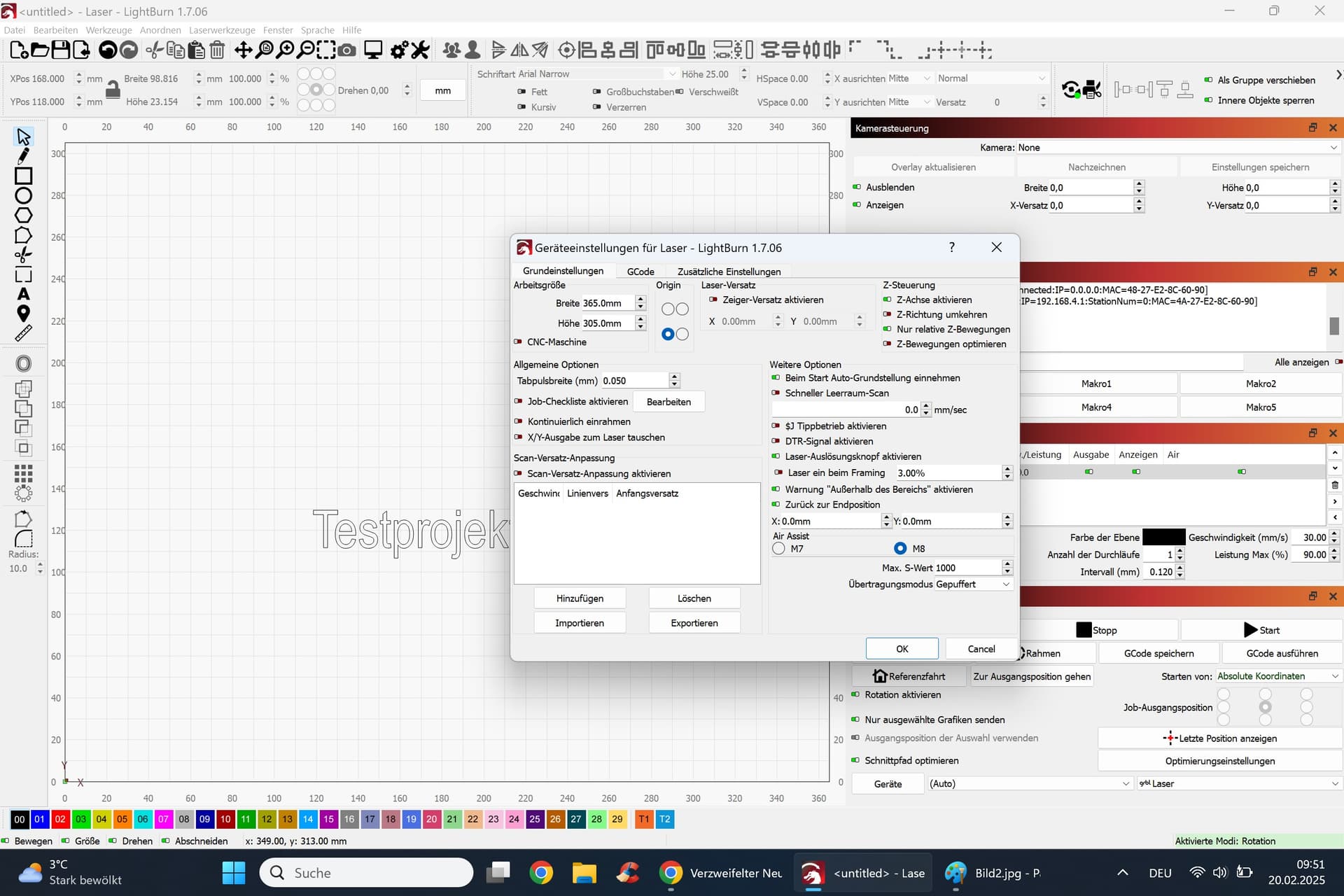Screen dimensions: 1344x896
Task: Click the Delete trash can icon
Action: pyautogui.click(x=217, y=50)
